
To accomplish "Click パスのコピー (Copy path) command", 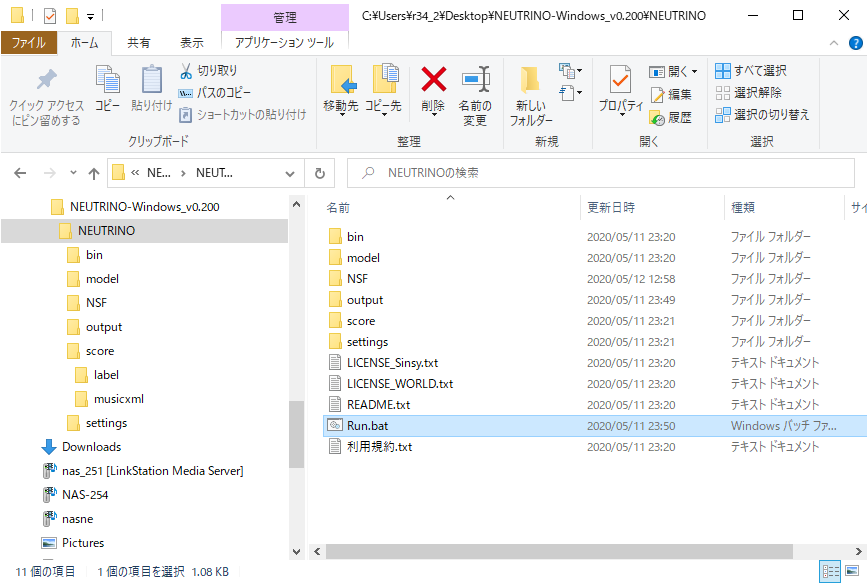I will pyautogui.click(x=215, y=93).
